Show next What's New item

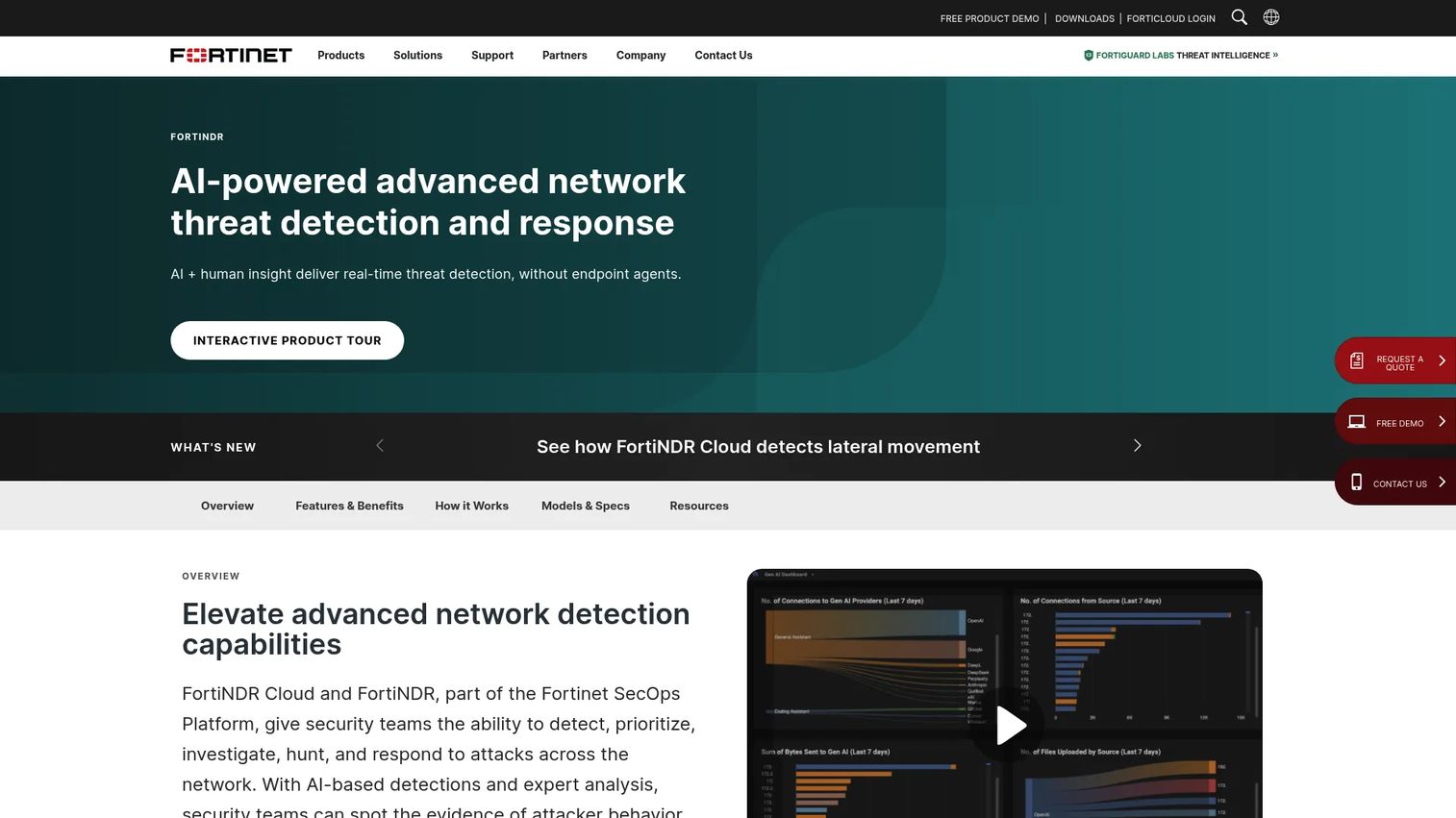[1138, 446]
